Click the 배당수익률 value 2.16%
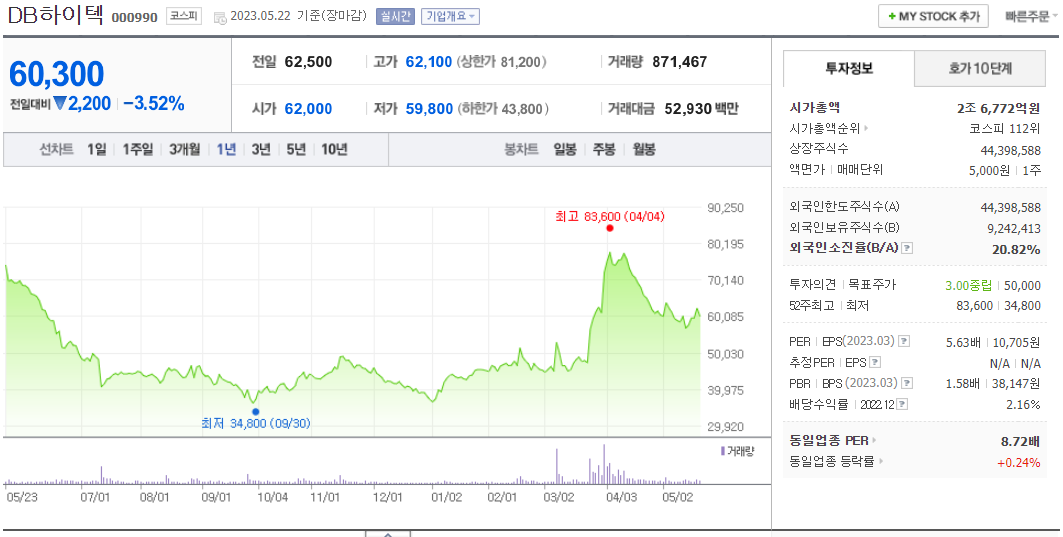Image resolution: width=1063 pixels, height=537 pixels. click(x=1024, y=405)
